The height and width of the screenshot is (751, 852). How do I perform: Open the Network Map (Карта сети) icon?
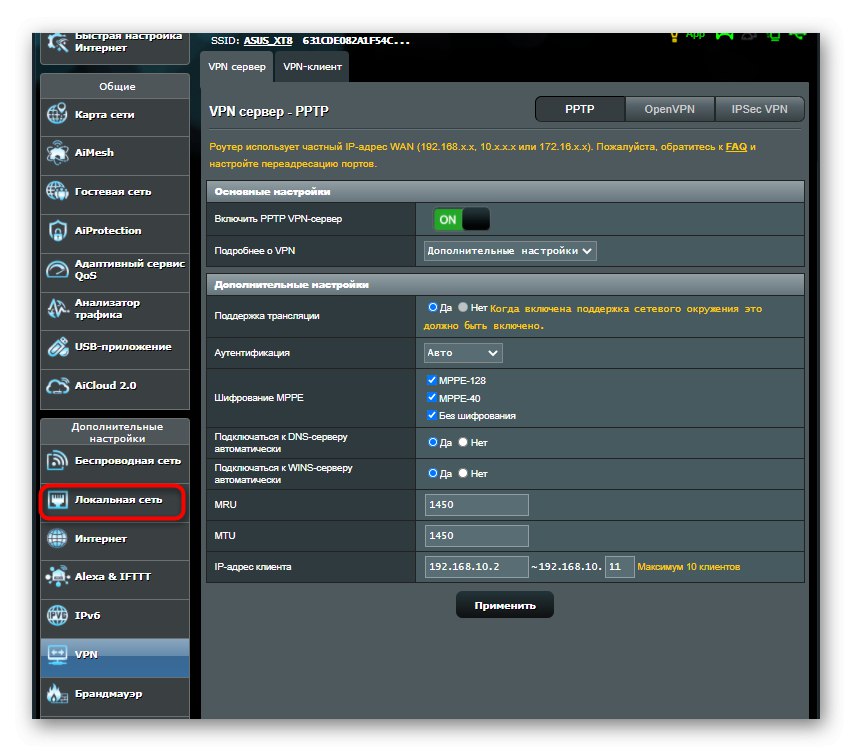tap(57, 114)
